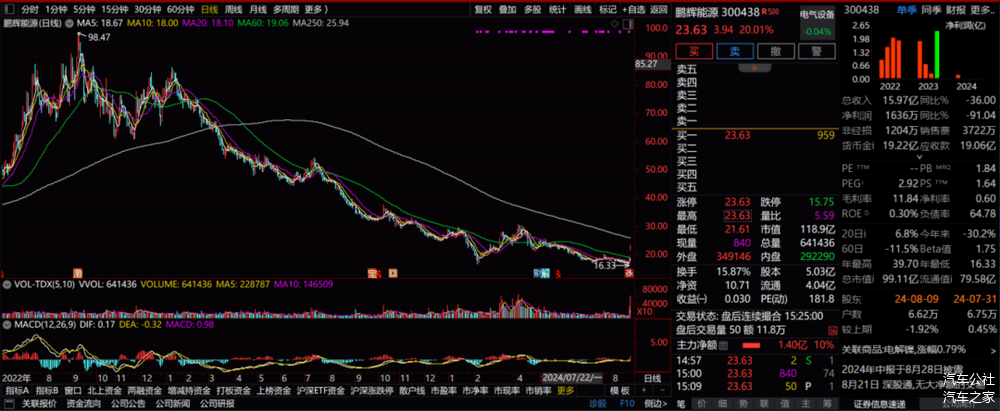Select the 日线 daily chart tab
The width and height of the screenshot is (1000, 411).
point(209,10)
